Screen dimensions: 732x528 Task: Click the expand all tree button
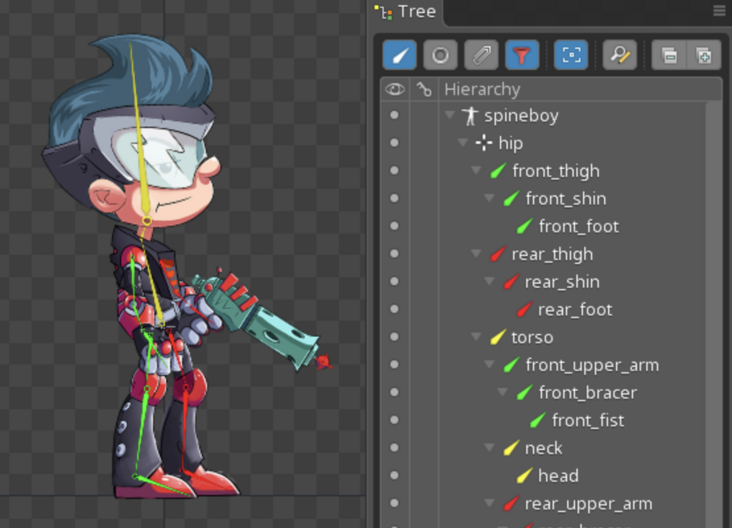click(x=704, y=54)
